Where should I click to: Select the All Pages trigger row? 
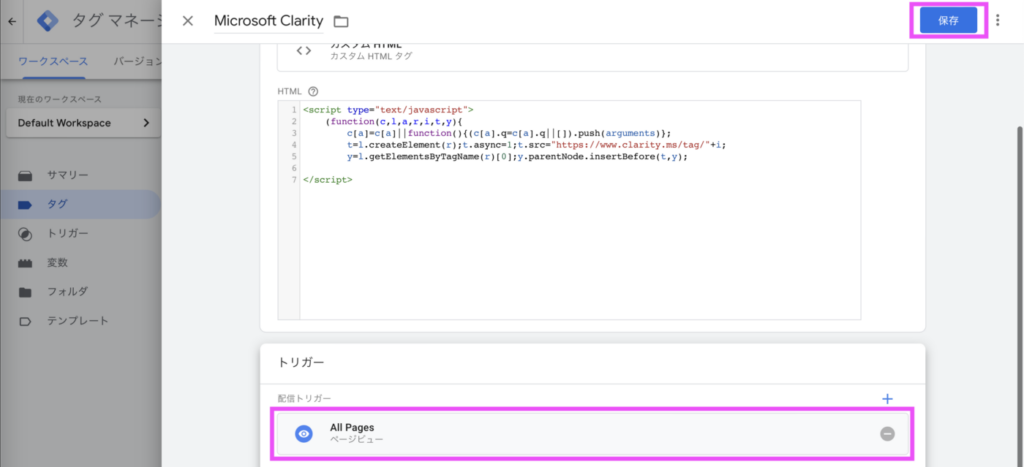(x=590, y=434)
